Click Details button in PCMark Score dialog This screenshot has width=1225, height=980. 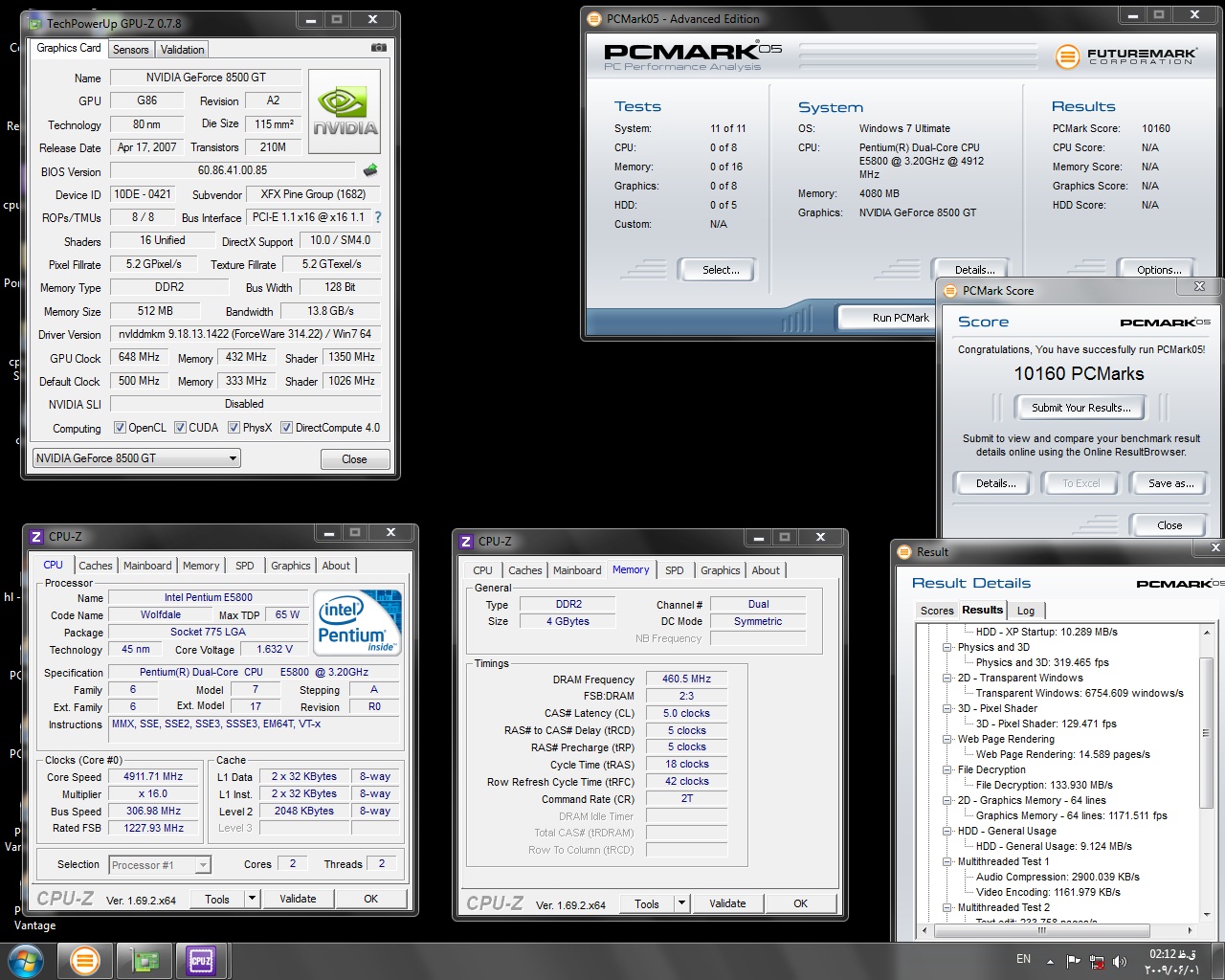tap(995, 483)
